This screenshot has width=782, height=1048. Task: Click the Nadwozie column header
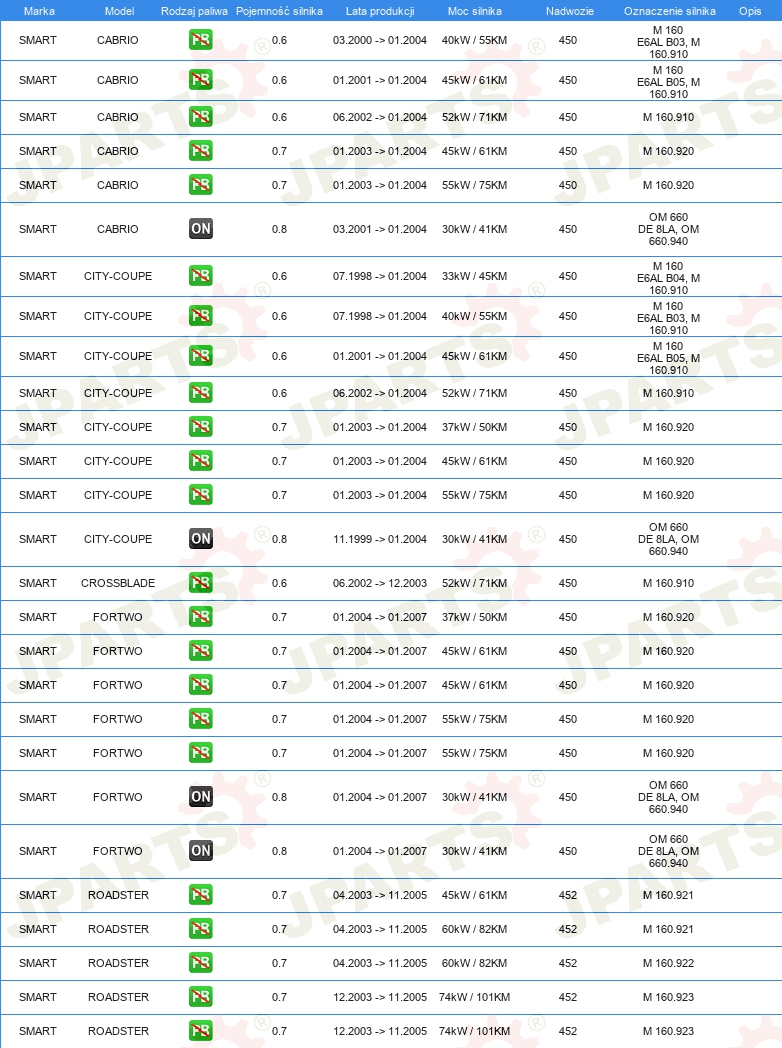tap(569, 11)
